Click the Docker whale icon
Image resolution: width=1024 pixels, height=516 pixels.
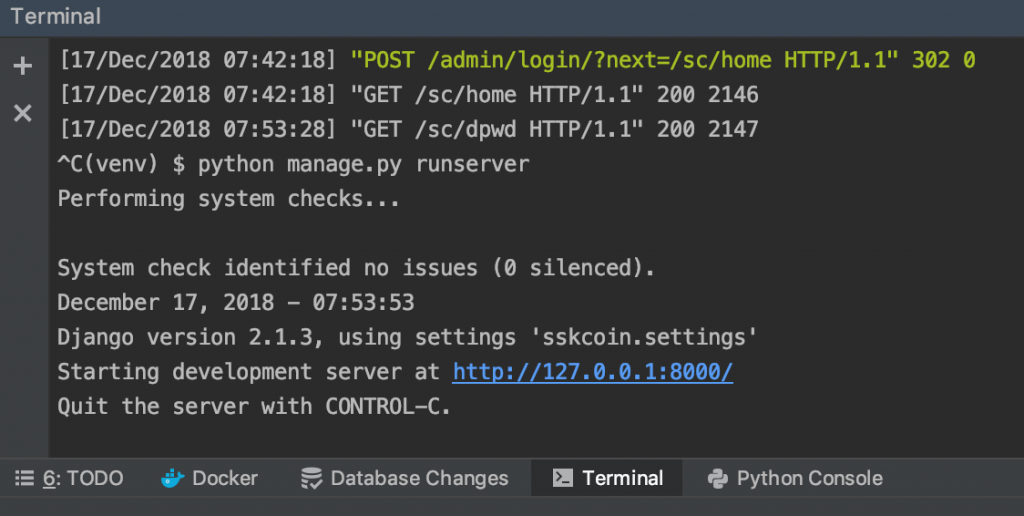(x=173, y=479)
